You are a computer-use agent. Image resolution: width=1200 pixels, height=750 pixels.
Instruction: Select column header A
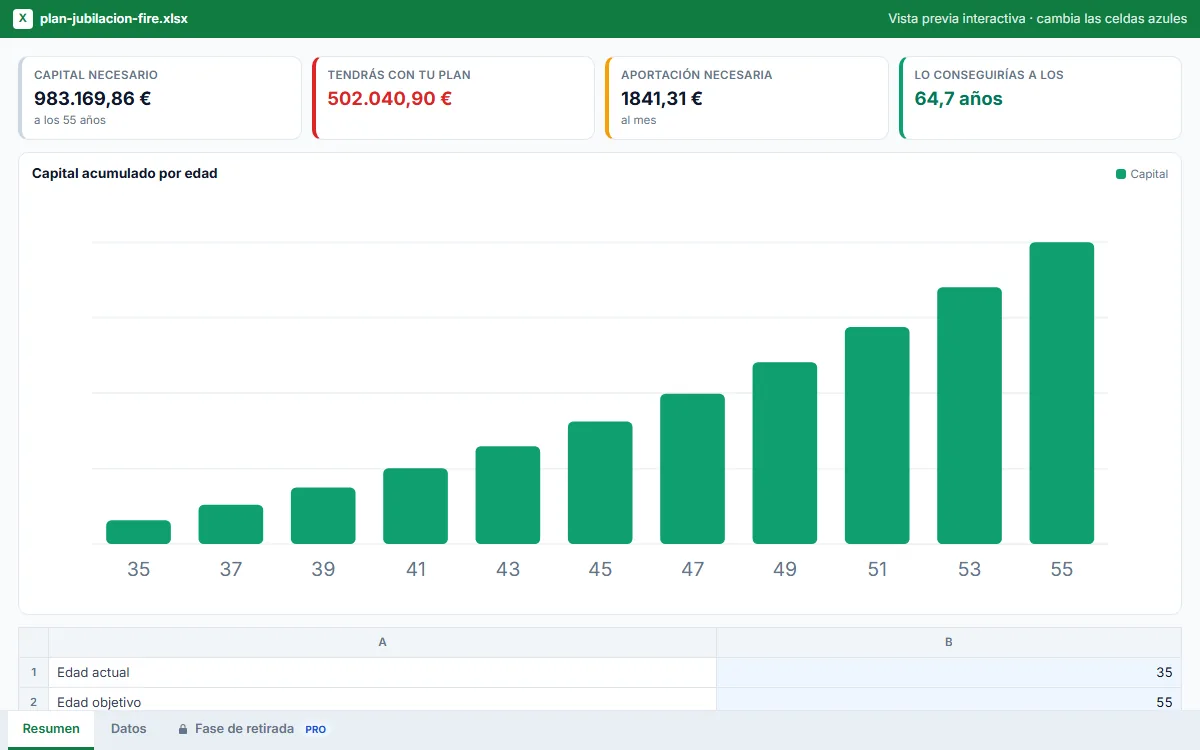click(383, 643)
